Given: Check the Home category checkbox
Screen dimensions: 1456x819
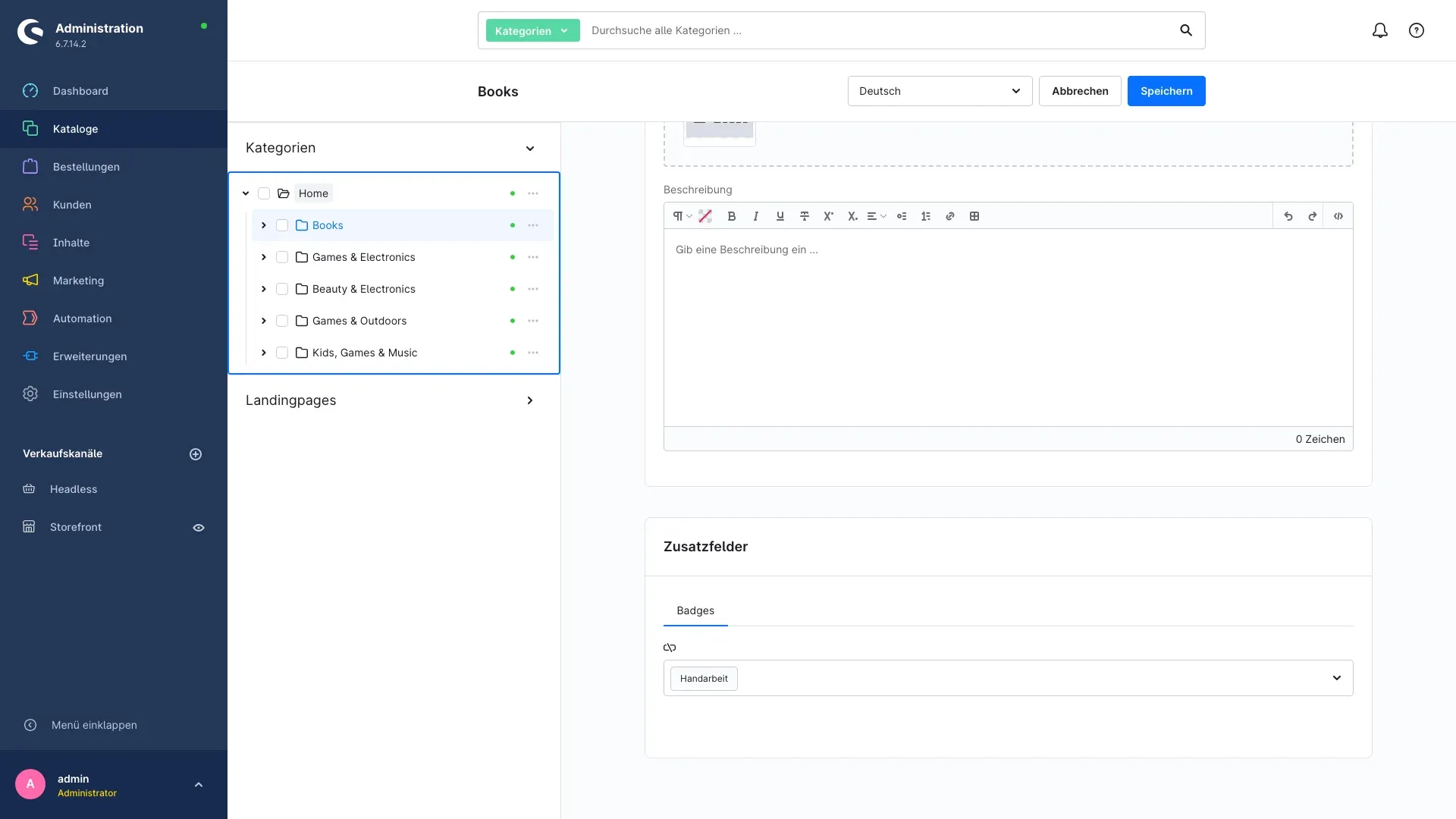Looking at the screenshot, I should click(x=264, y=193).
